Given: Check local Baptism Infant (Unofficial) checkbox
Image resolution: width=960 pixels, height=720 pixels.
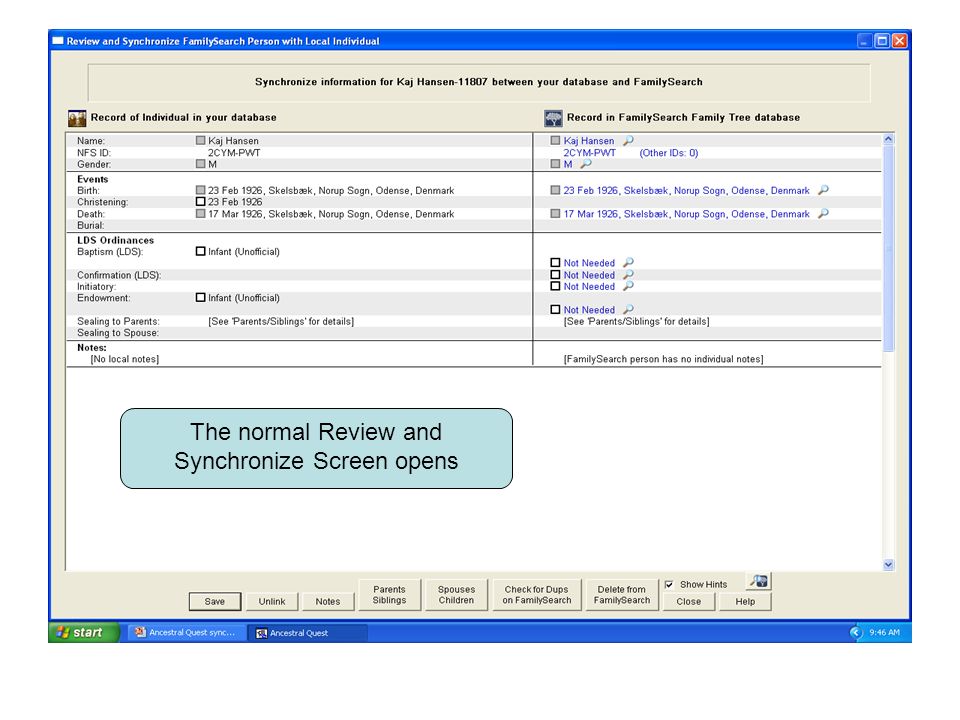Looking at the screenshot, I should pyautogui.click(x=200, y=251).
